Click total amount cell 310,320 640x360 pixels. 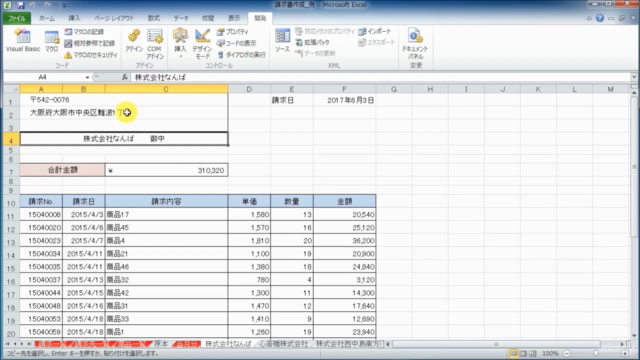pyautogui.click(x=167, y=170)
